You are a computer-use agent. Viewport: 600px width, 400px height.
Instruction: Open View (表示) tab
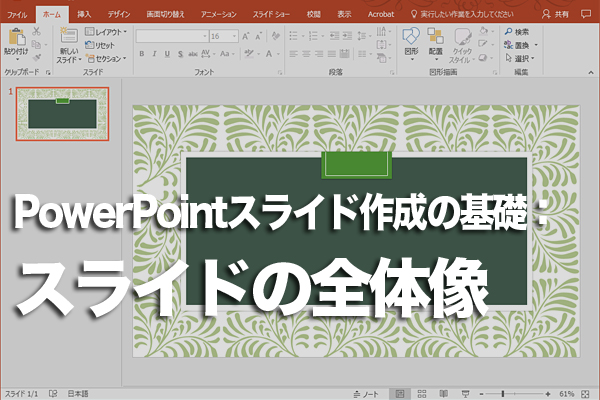(344, 15)
